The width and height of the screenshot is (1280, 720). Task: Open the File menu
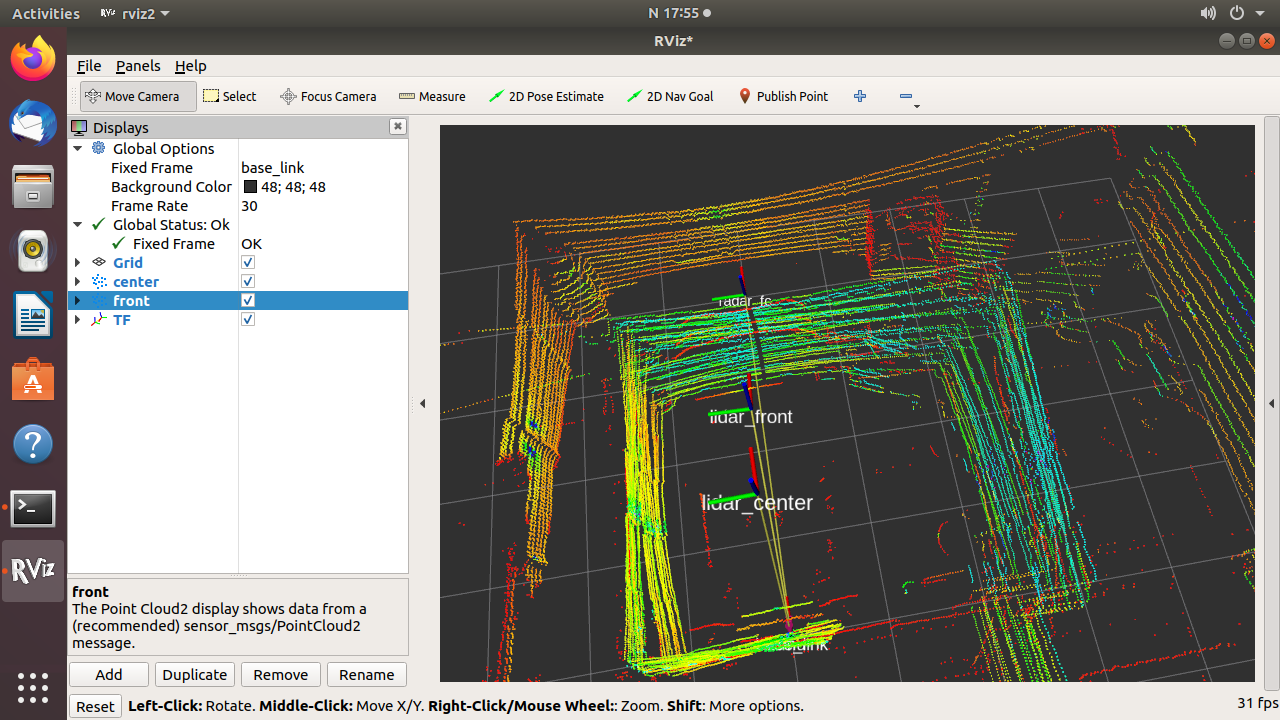pos(89,66)
